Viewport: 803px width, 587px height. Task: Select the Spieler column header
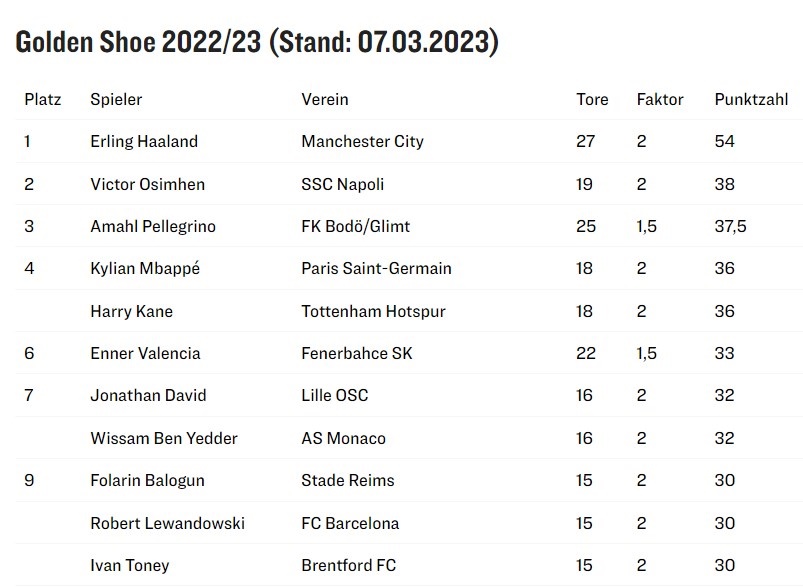point(116,99)
